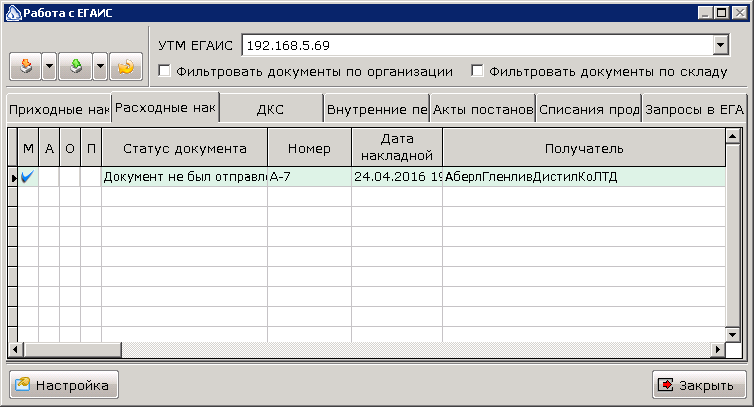Toggle the blue checkmark in the A-7 row
This screenshot has height=407, width=754.
28,177
